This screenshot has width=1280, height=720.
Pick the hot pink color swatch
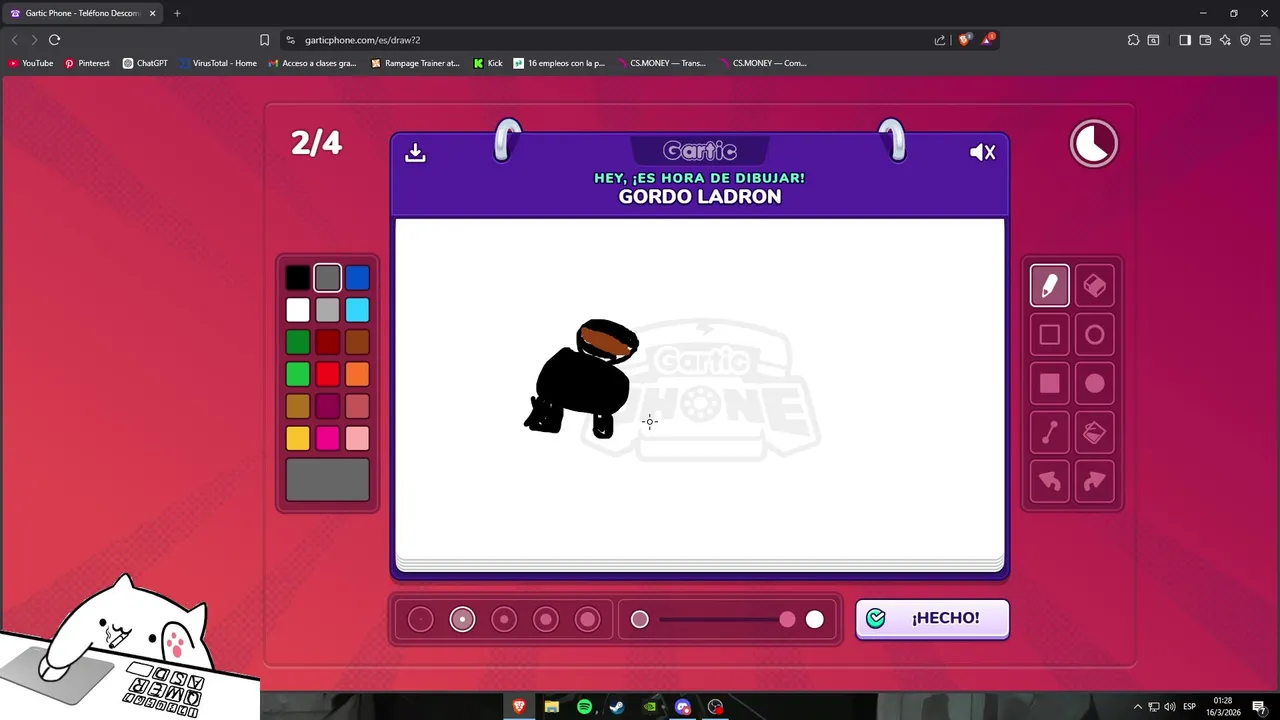point(328,438)
